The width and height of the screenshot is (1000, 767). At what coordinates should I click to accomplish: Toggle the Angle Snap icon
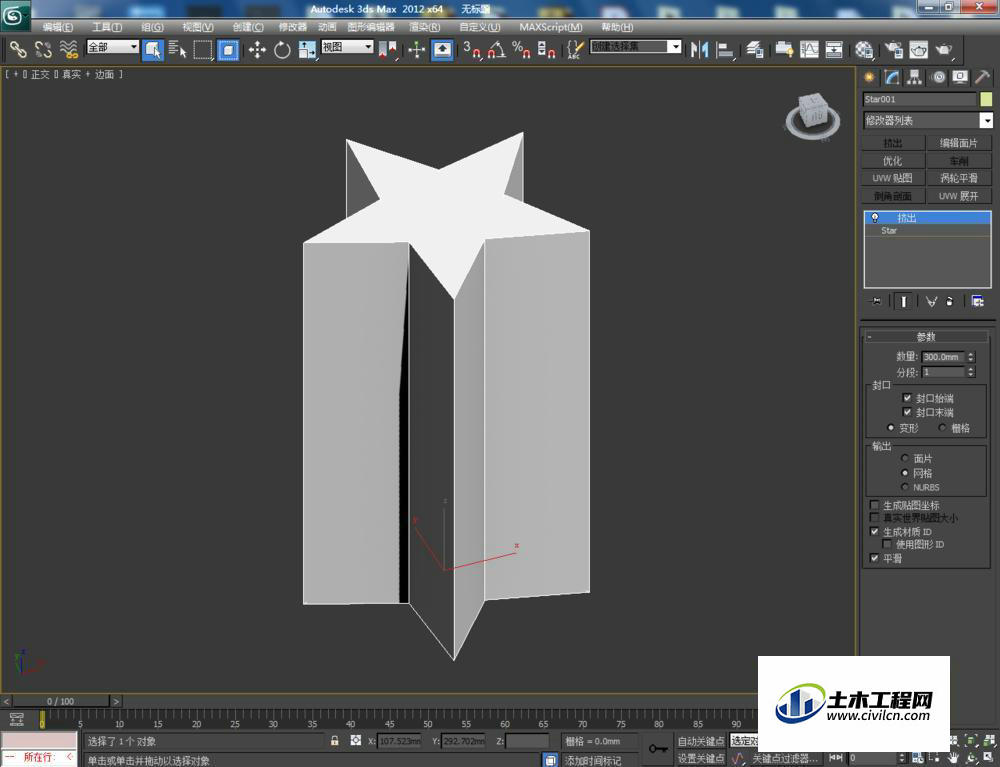(x=497, y=49)
